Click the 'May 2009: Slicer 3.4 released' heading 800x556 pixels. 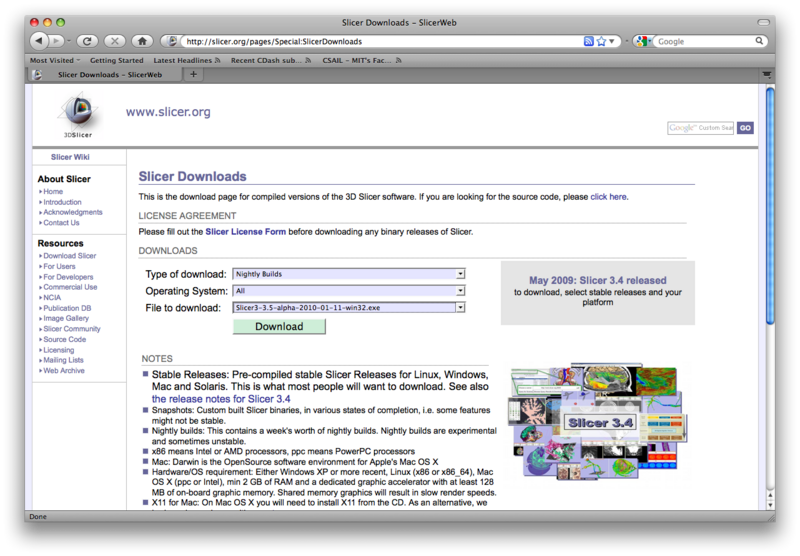597,280
